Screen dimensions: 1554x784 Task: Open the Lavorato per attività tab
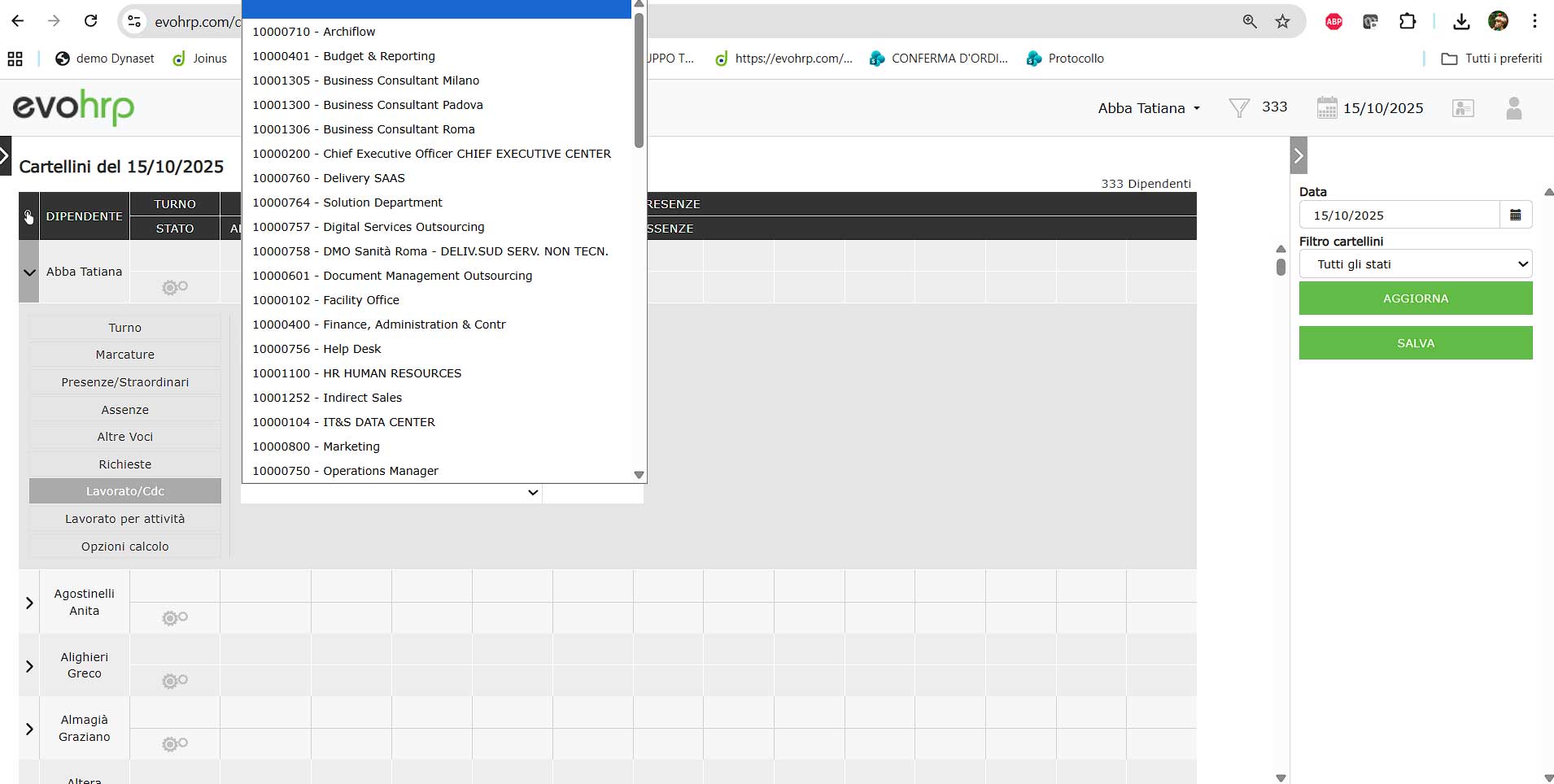click(124, 519)
